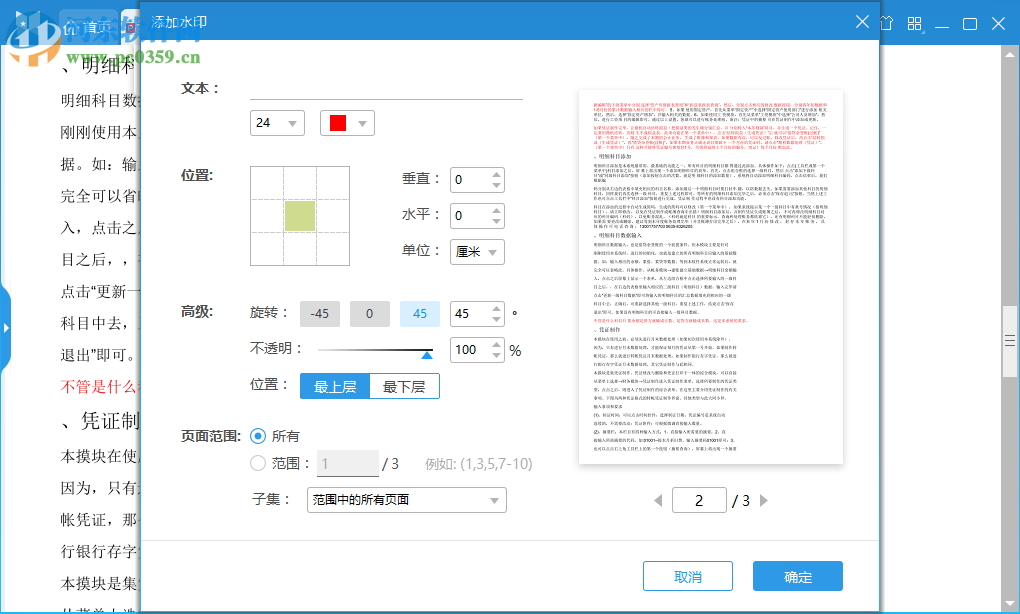Open the tab layout grid icon in title bar

click(915, 22)
